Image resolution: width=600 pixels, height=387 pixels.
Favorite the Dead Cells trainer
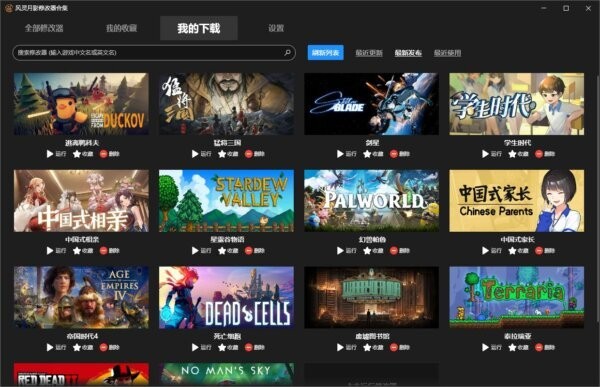point(228,348)
